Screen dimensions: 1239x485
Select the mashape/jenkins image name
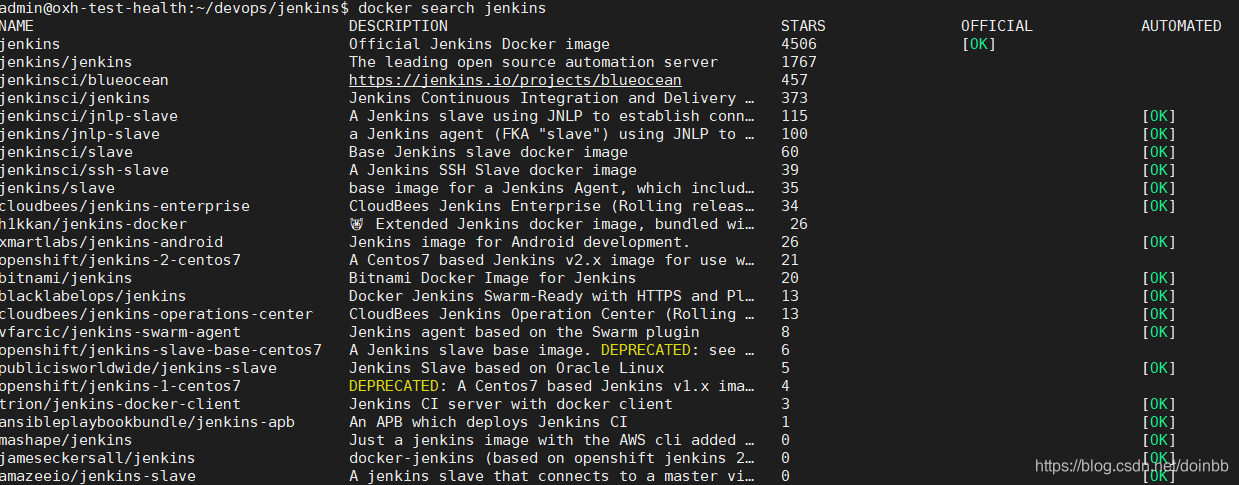[66, 440]
